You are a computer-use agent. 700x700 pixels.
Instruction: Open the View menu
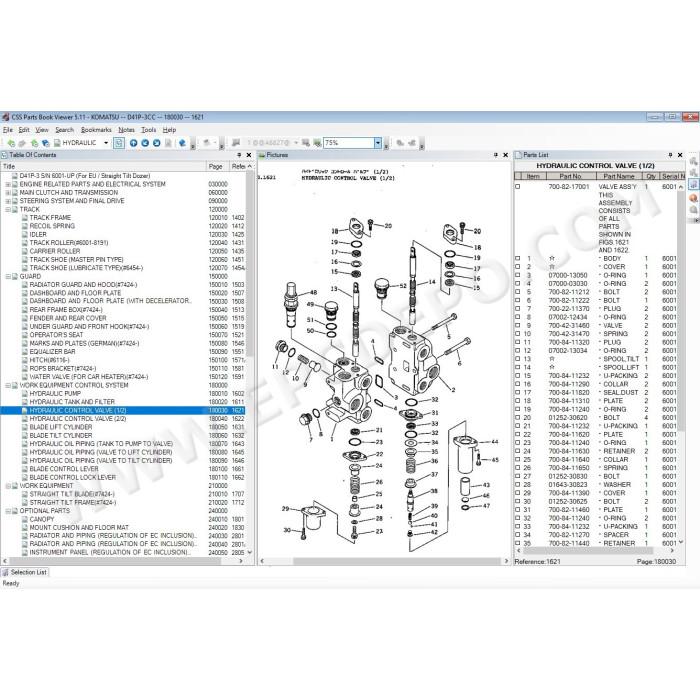[42, 130]
